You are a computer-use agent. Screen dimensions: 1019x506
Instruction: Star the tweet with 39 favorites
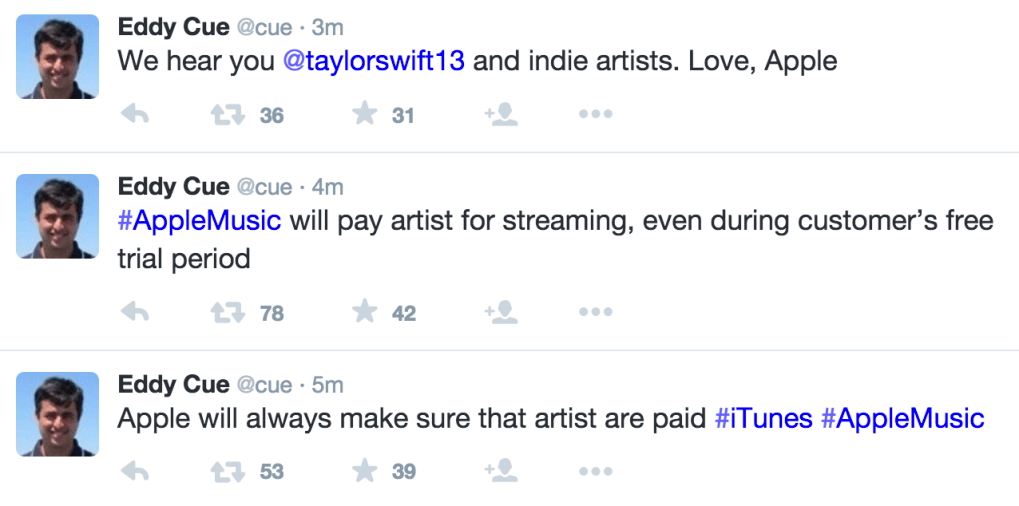[365, 470]
